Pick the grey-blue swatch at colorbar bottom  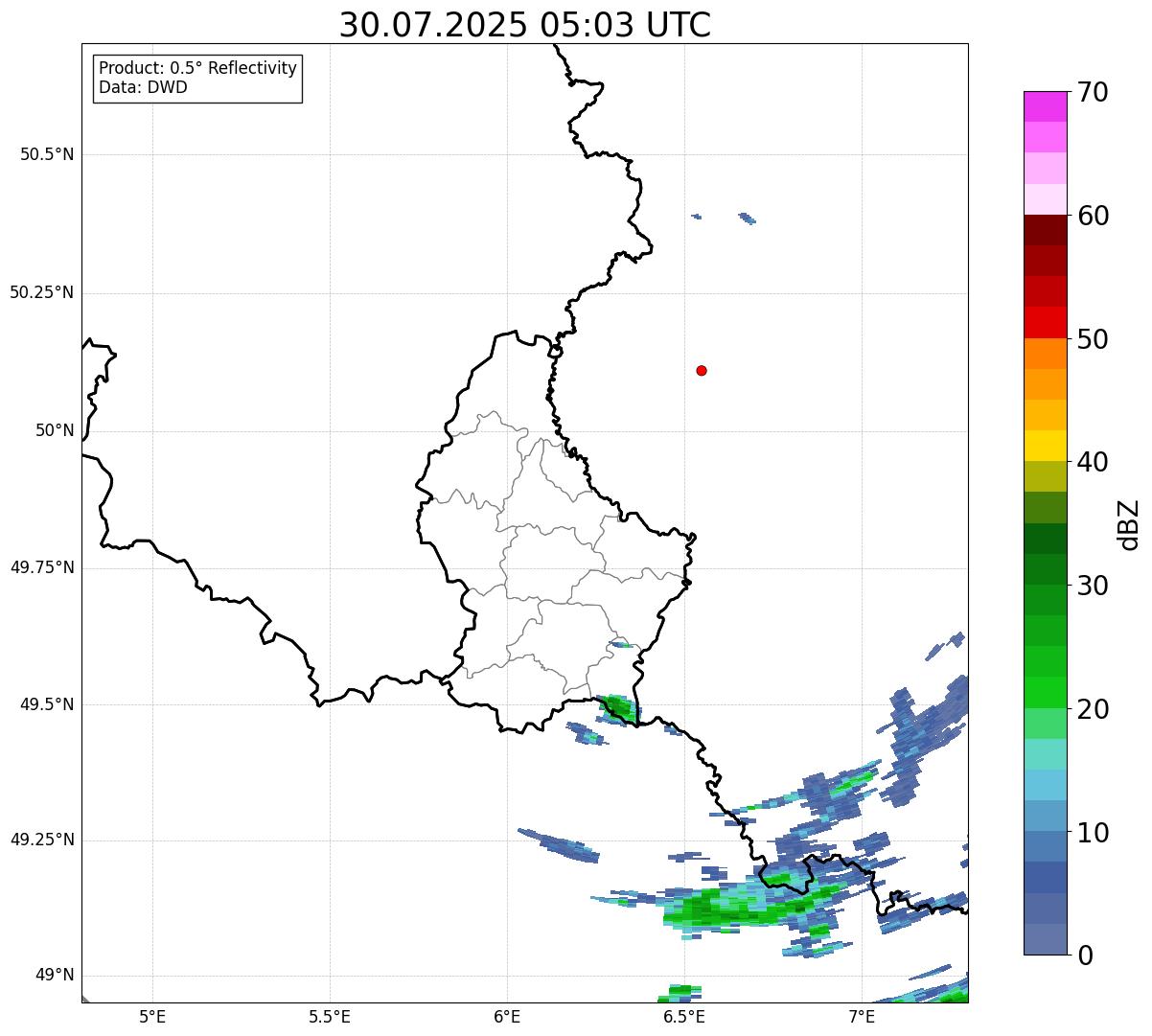pyautogui.click(x=1045, y=939)
